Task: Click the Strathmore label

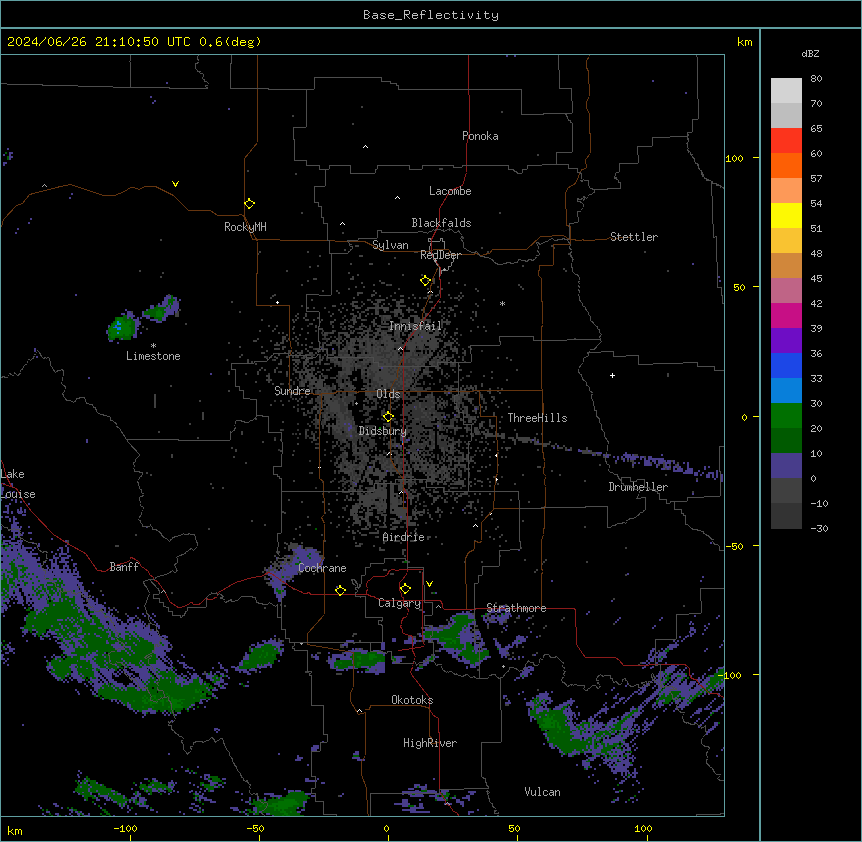Action: click(x=516, y=608)
